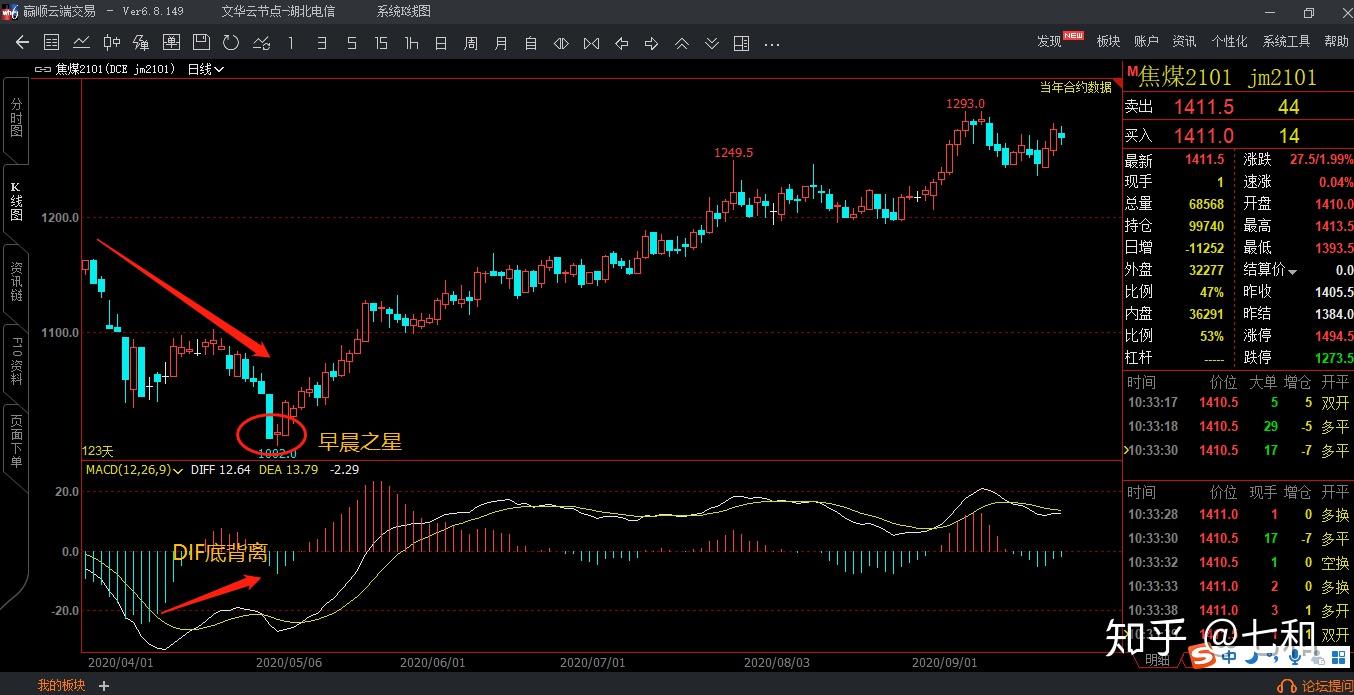Viewport: 1354px width, 695px height.
Task: Click the headphone forum icon
Action: pyautogui.click(x=1286, y=686)
